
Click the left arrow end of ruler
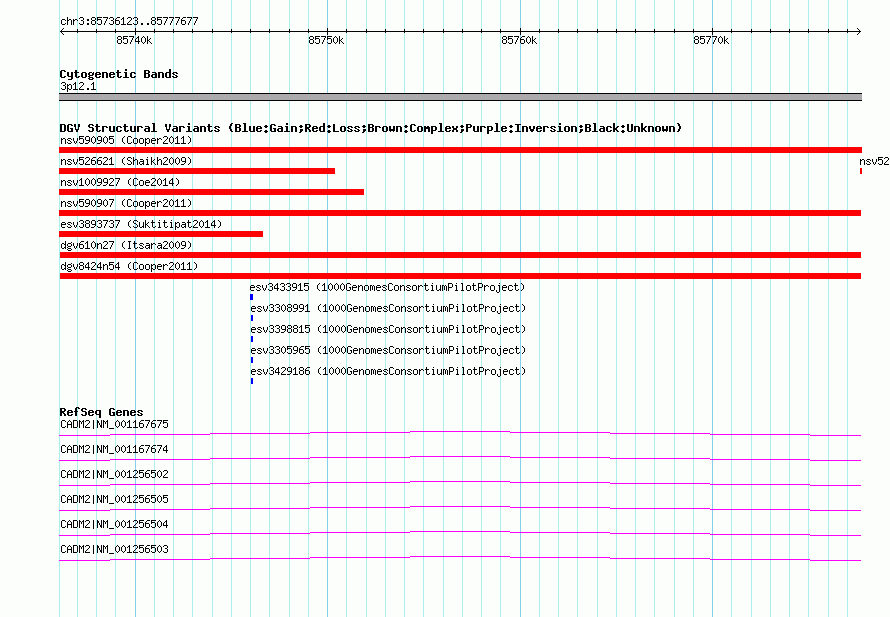point(62,32)
